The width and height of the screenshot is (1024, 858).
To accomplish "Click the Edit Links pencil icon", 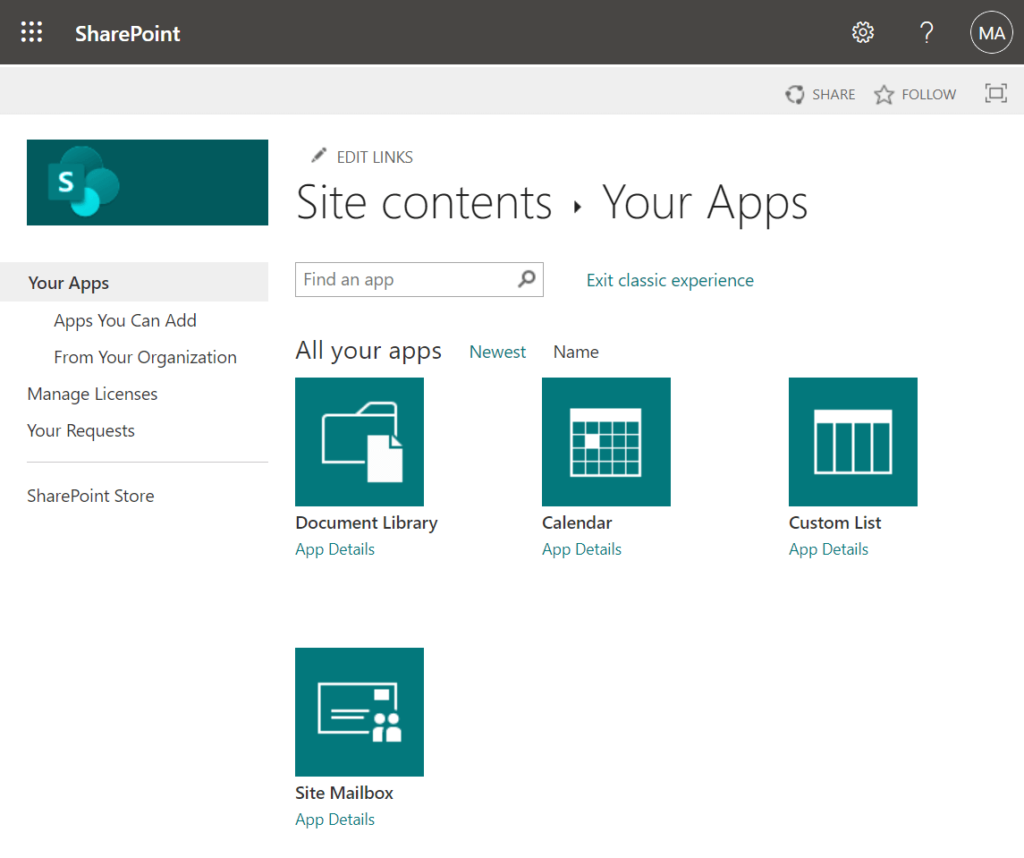I will pyautogui.click(x=319, y=155).
